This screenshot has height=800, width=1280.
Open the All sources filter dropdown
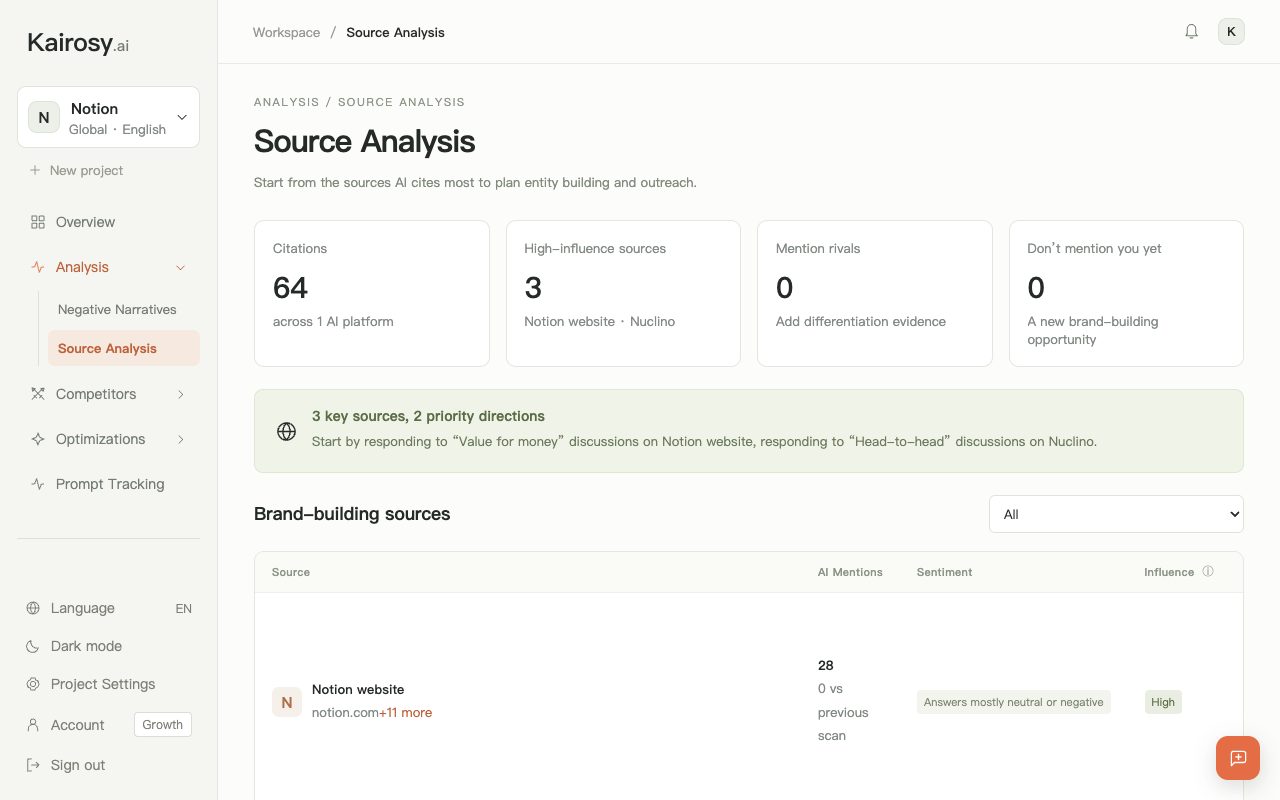(1116, 514)
